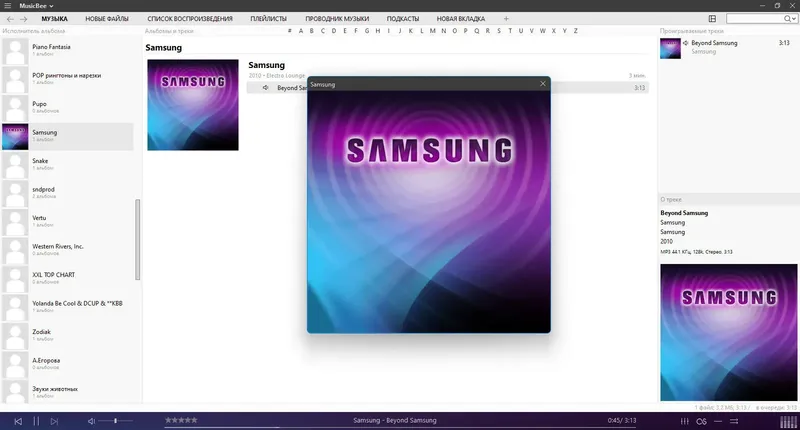
Task: Set rating with the five stars control
Action: [181, 421]
